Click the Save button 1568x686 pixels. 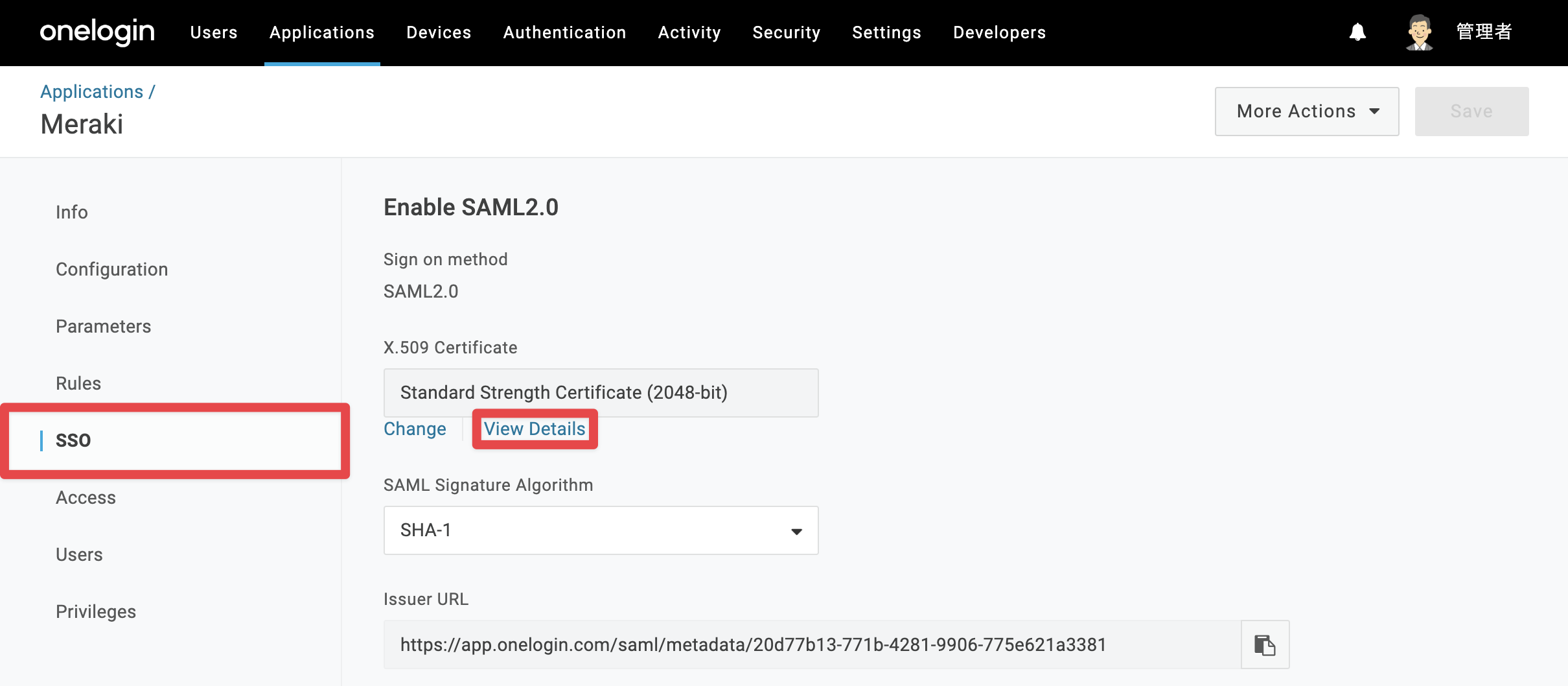(x=1471, y=112)
